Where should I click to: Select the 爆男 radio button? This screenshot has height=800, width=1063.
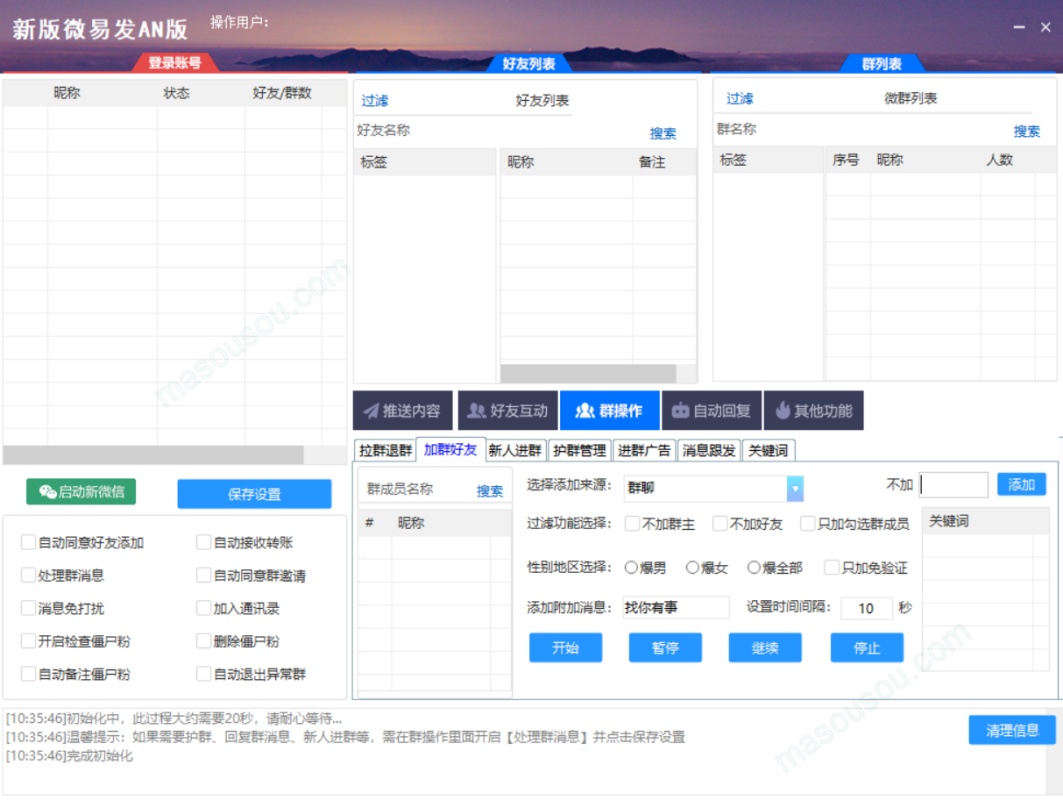pyautogui.click(x=631, y=567)
